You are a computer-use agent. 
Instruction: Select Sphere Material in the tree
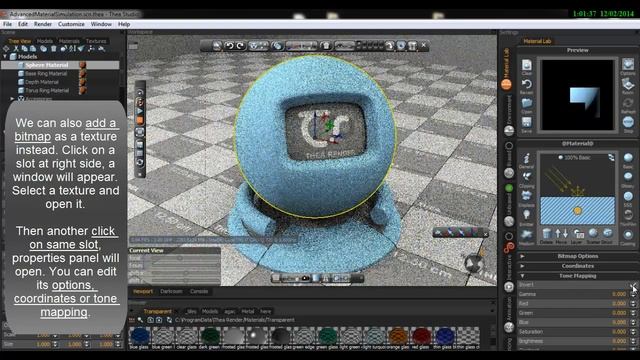pos(47,65)
